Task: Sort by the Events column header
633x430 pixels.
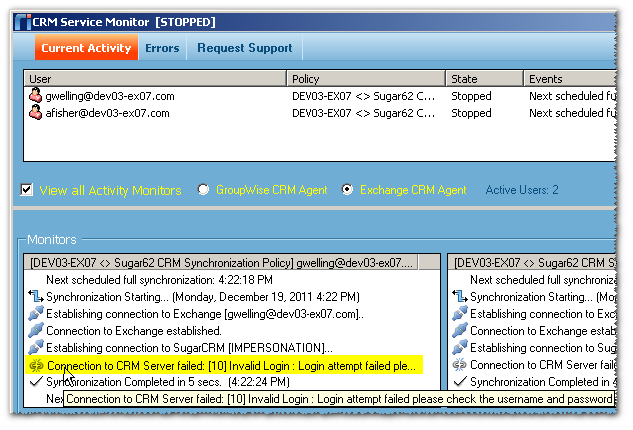Action: click(570, 79)
